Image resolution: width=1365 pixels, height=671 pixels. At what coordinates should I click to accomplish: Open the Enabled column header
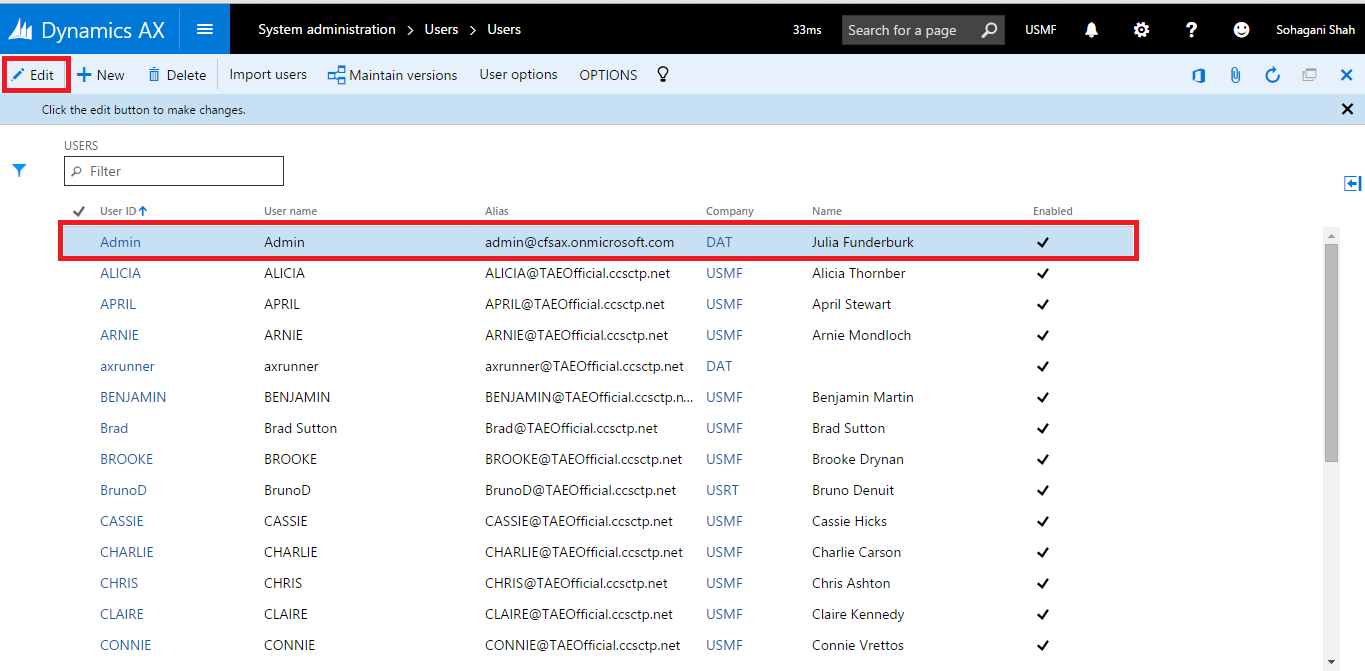tap(1053, 211)
